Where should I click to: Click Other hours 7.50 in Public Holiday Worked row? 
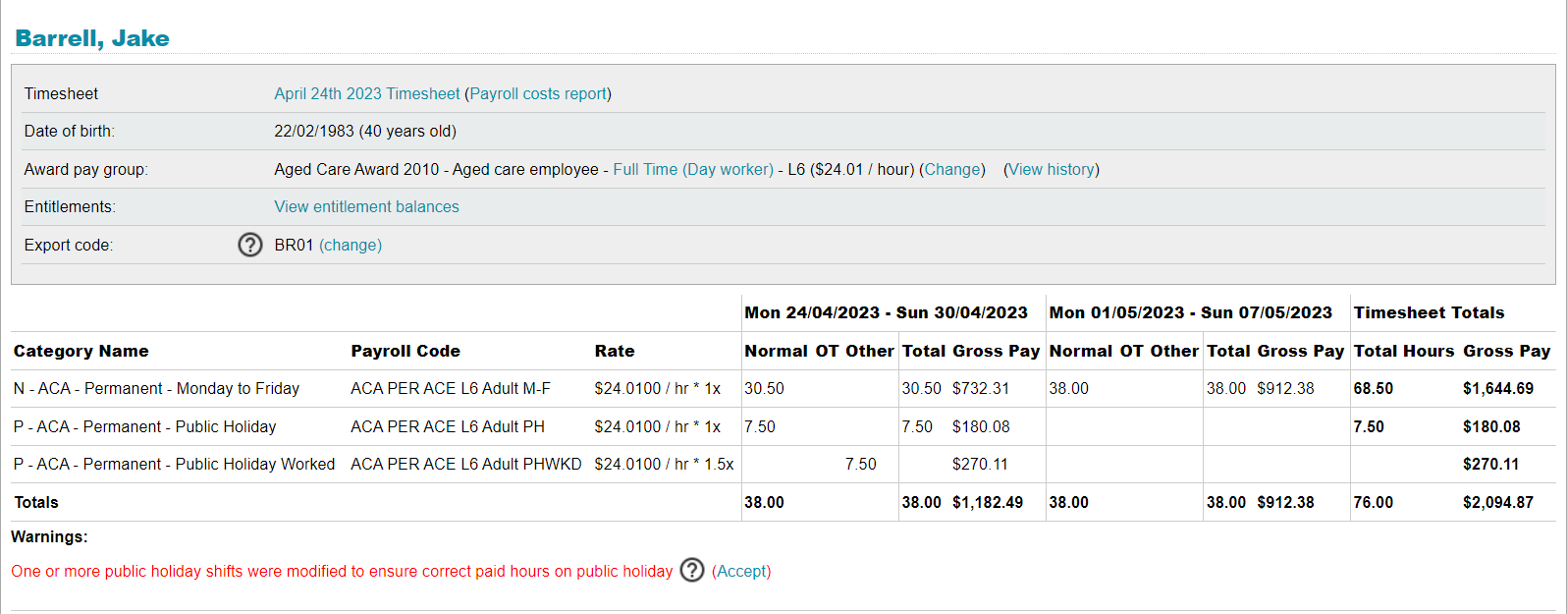coord(861,464)
